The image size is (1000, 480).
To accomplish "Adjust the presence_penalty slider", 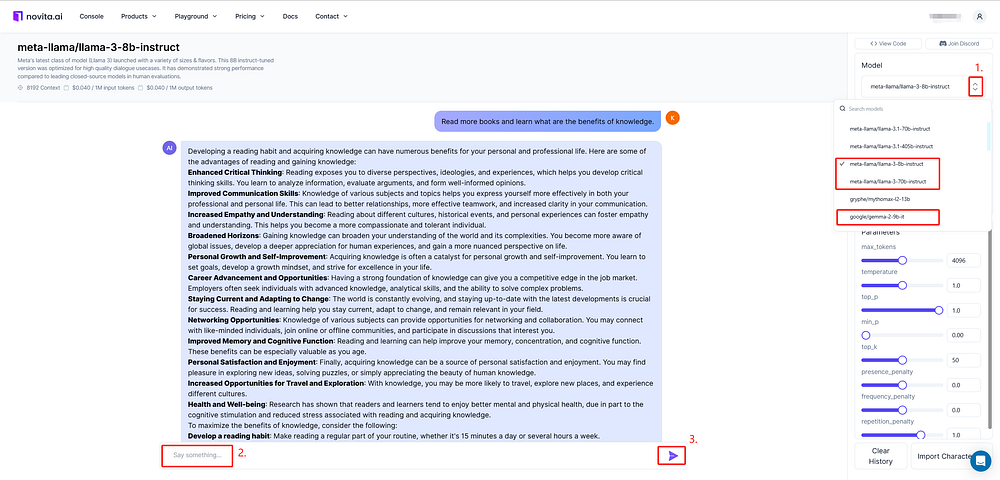I will tap(902, 385).
